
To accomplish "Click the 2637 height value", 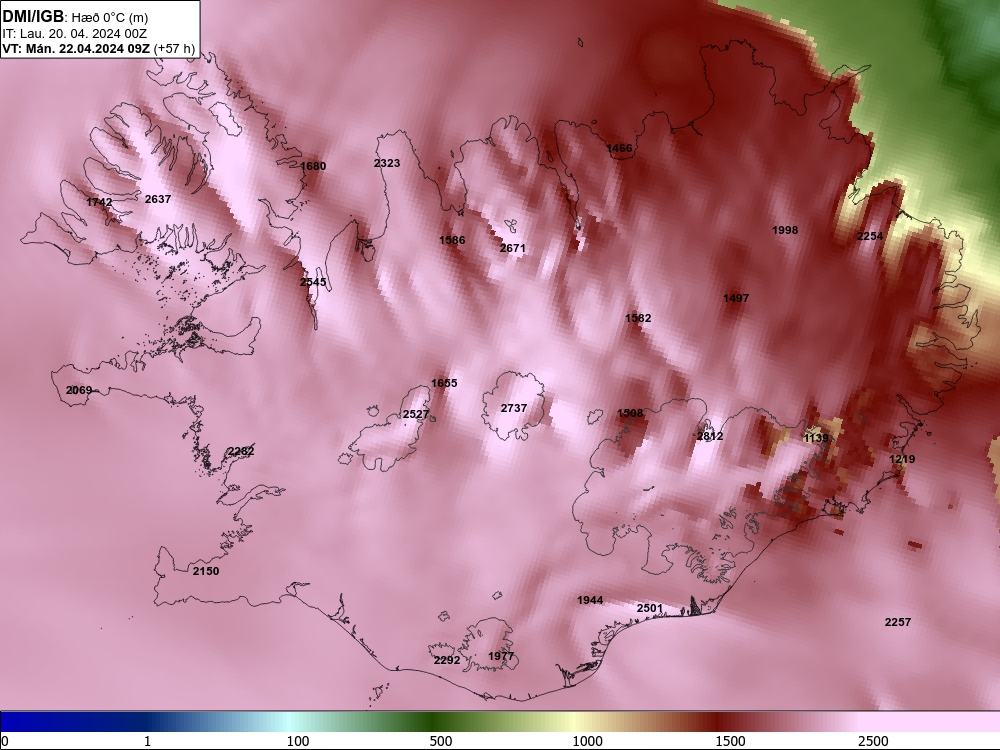I will click(158, 199).
